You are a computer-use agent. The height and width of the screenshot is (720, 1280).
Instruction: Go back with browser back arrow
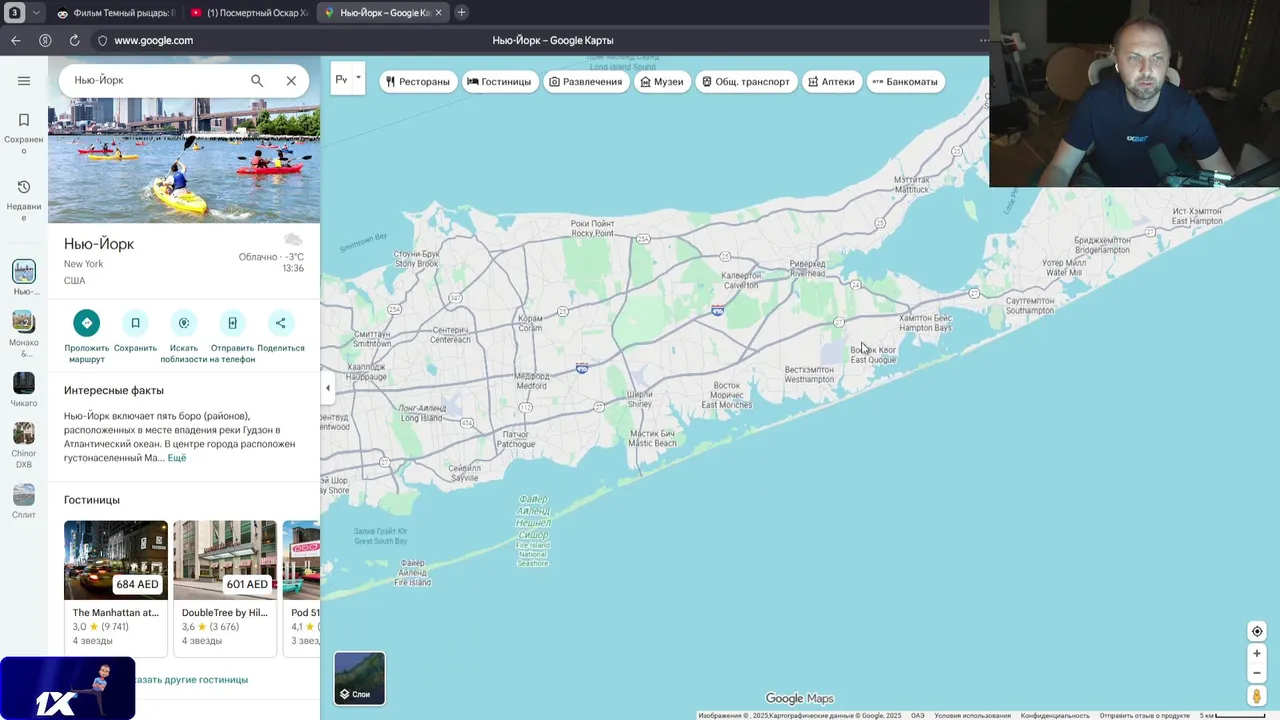16,41
